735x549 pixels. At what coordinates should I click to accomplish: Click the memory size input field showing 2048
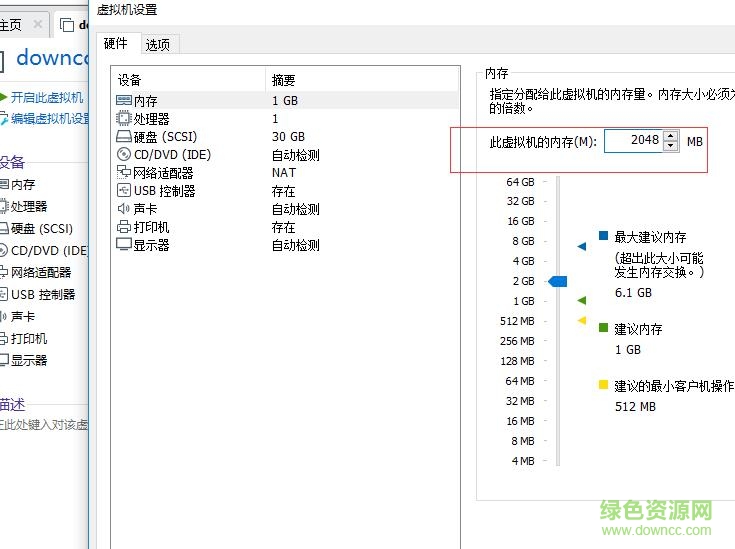point(632,141)
